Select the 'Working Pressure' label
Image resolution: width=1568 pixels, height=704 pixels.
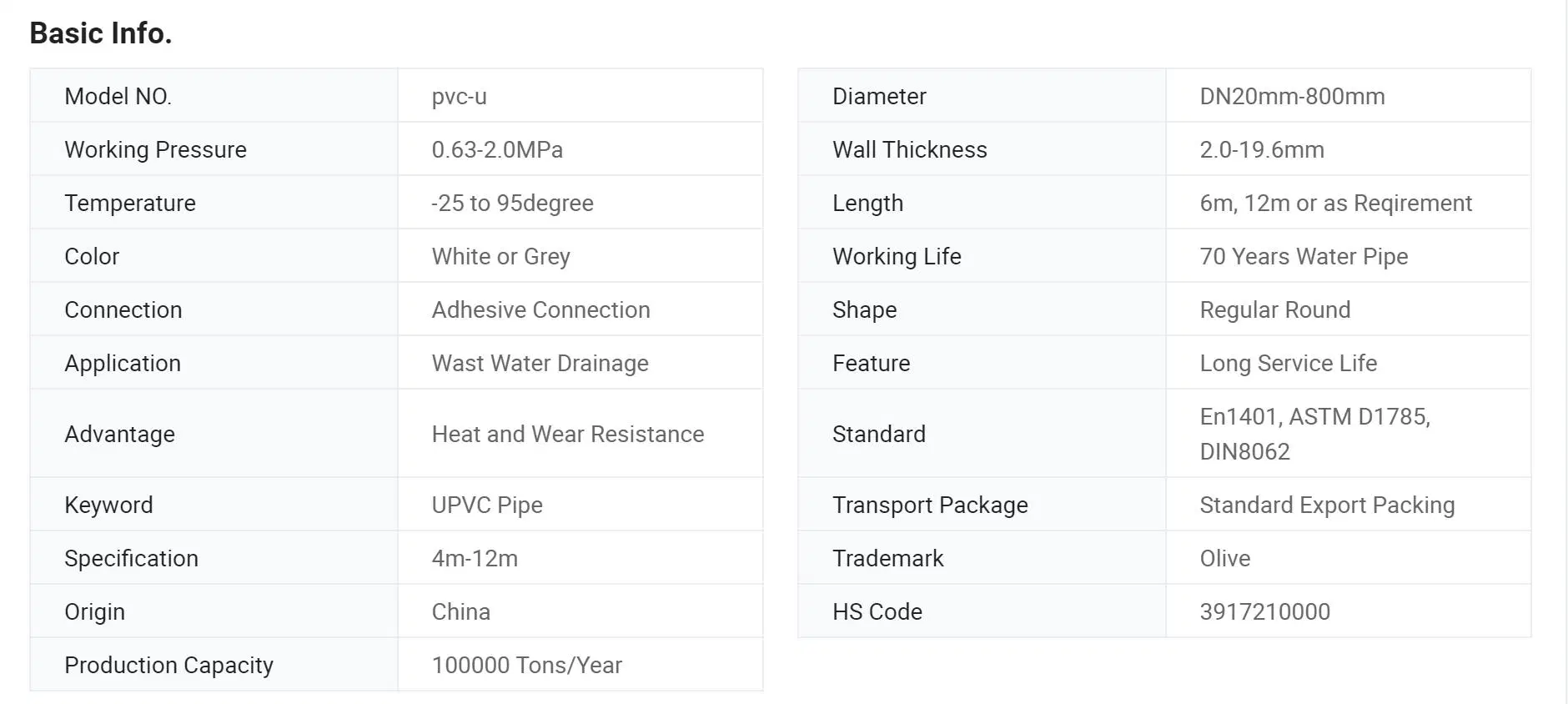click(x=155, y=149)
